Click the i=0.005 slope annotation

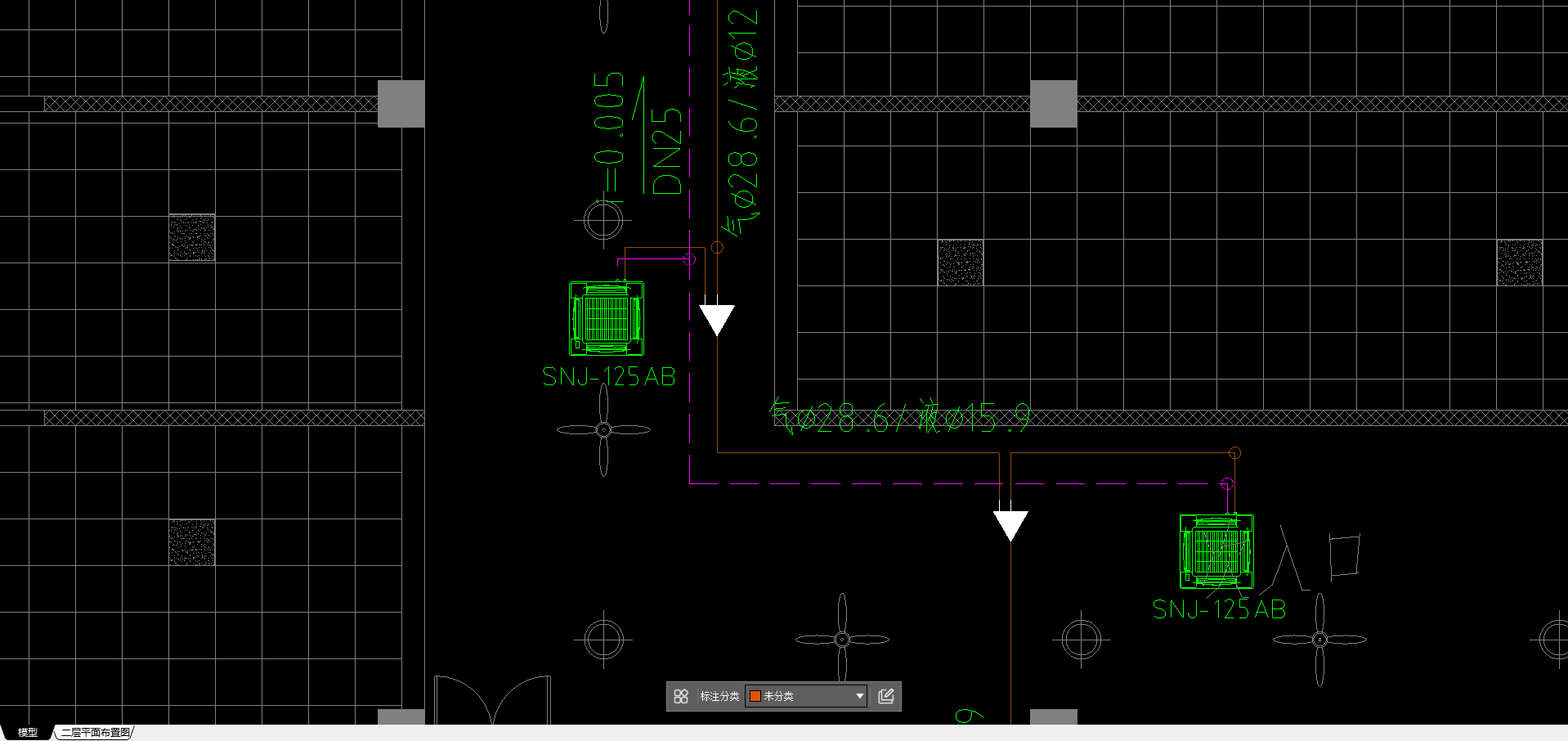(608, 137)
